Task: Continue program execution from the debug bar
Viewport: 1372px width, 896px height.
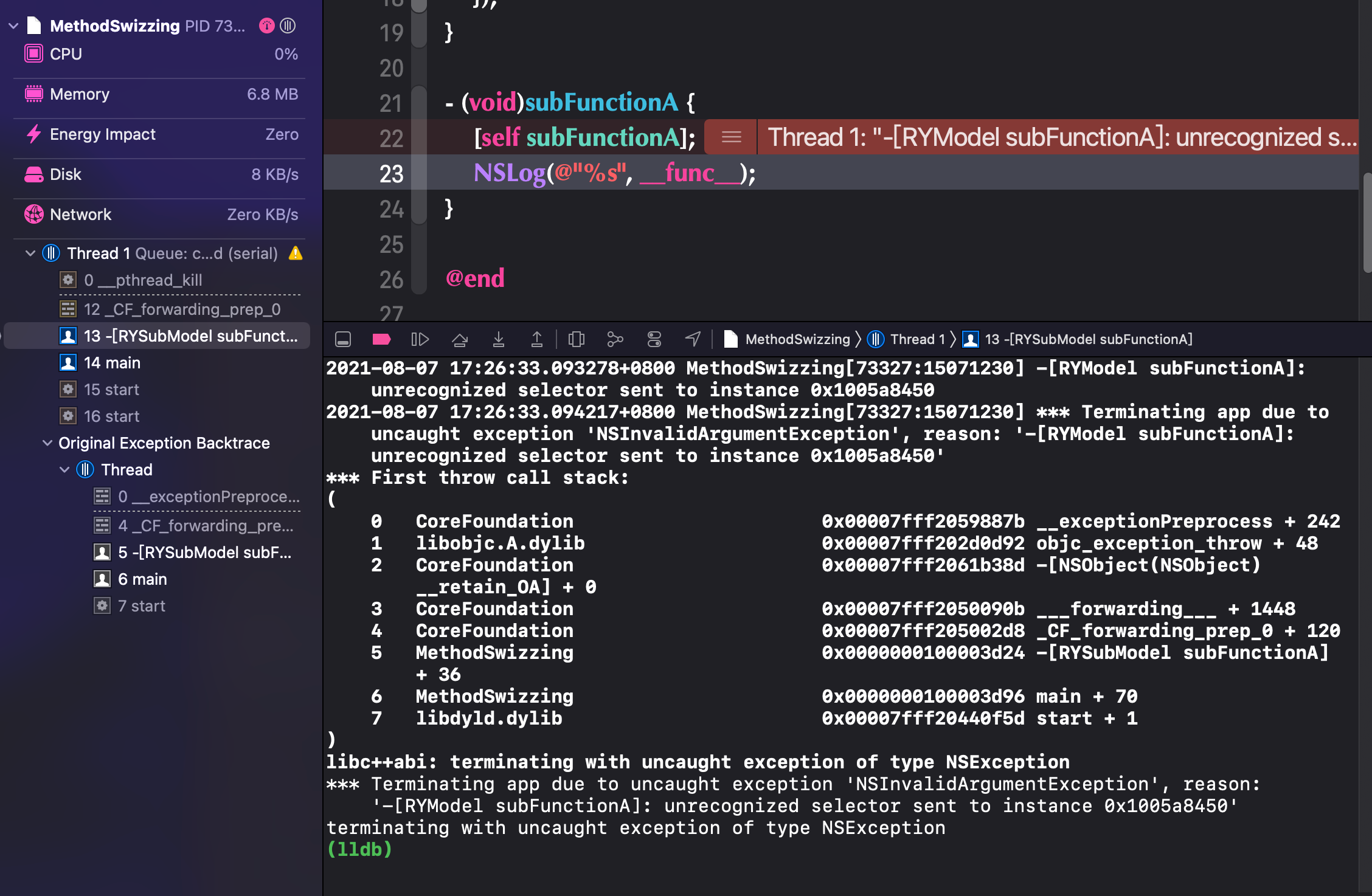Action: [420, 339]
